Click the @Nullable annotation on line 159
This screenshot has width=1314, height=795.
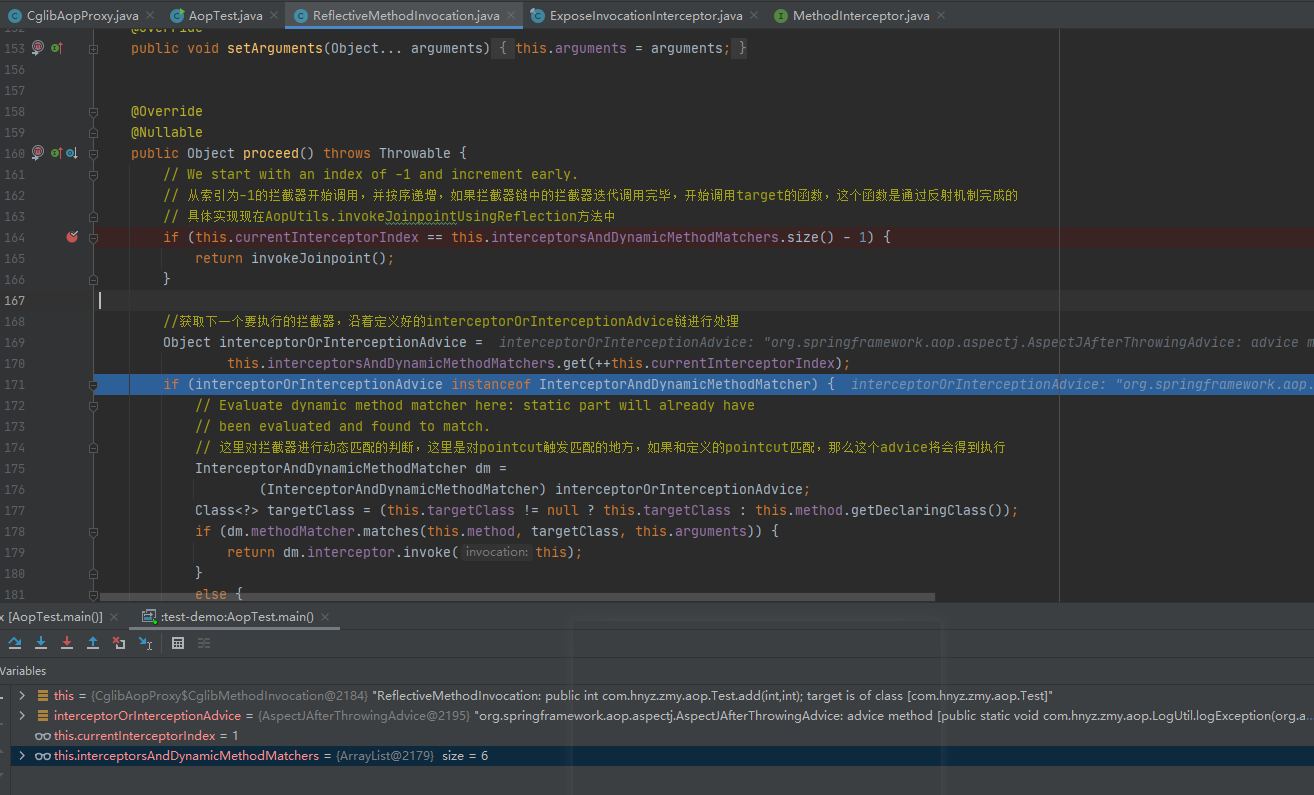point(166,132)
